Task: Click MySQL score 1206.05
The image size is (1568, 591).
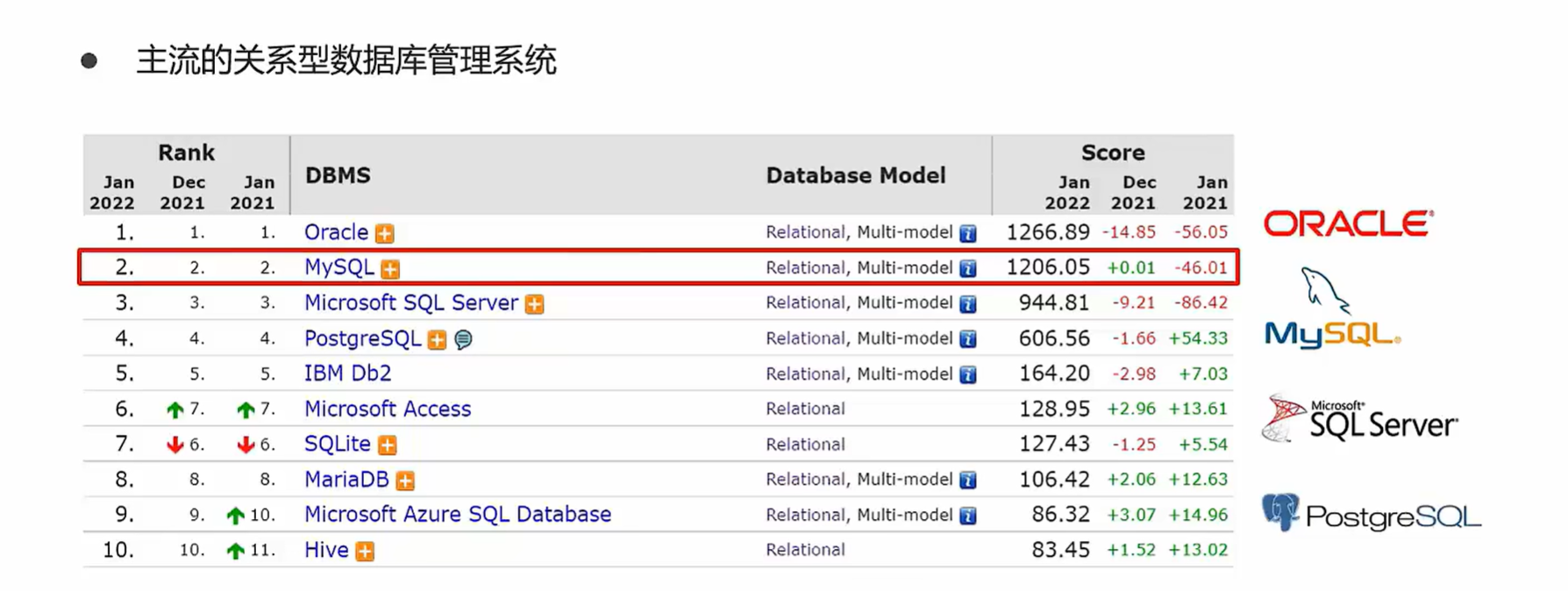Action: [1048, 267]
